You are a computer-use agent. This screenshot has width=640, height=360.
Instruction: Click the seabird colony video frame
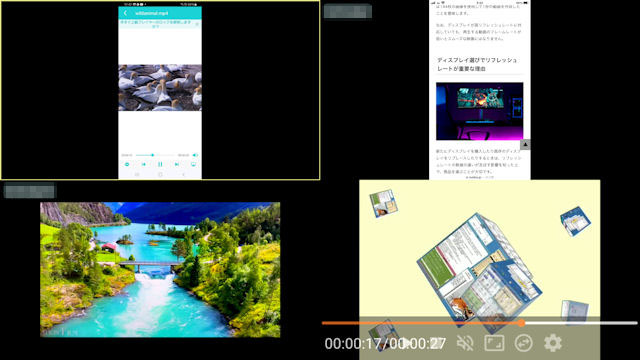click(x=160, y=87)
